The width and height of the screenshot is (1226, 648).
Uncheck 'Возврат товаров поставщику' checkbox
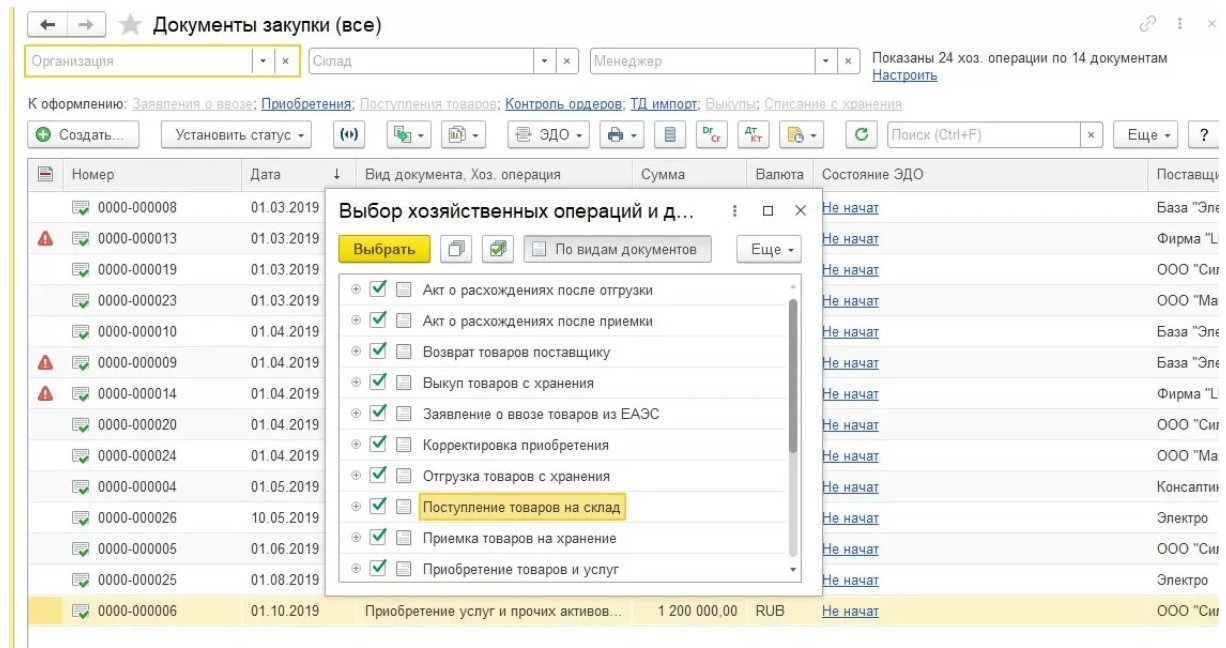coord(378,352)
